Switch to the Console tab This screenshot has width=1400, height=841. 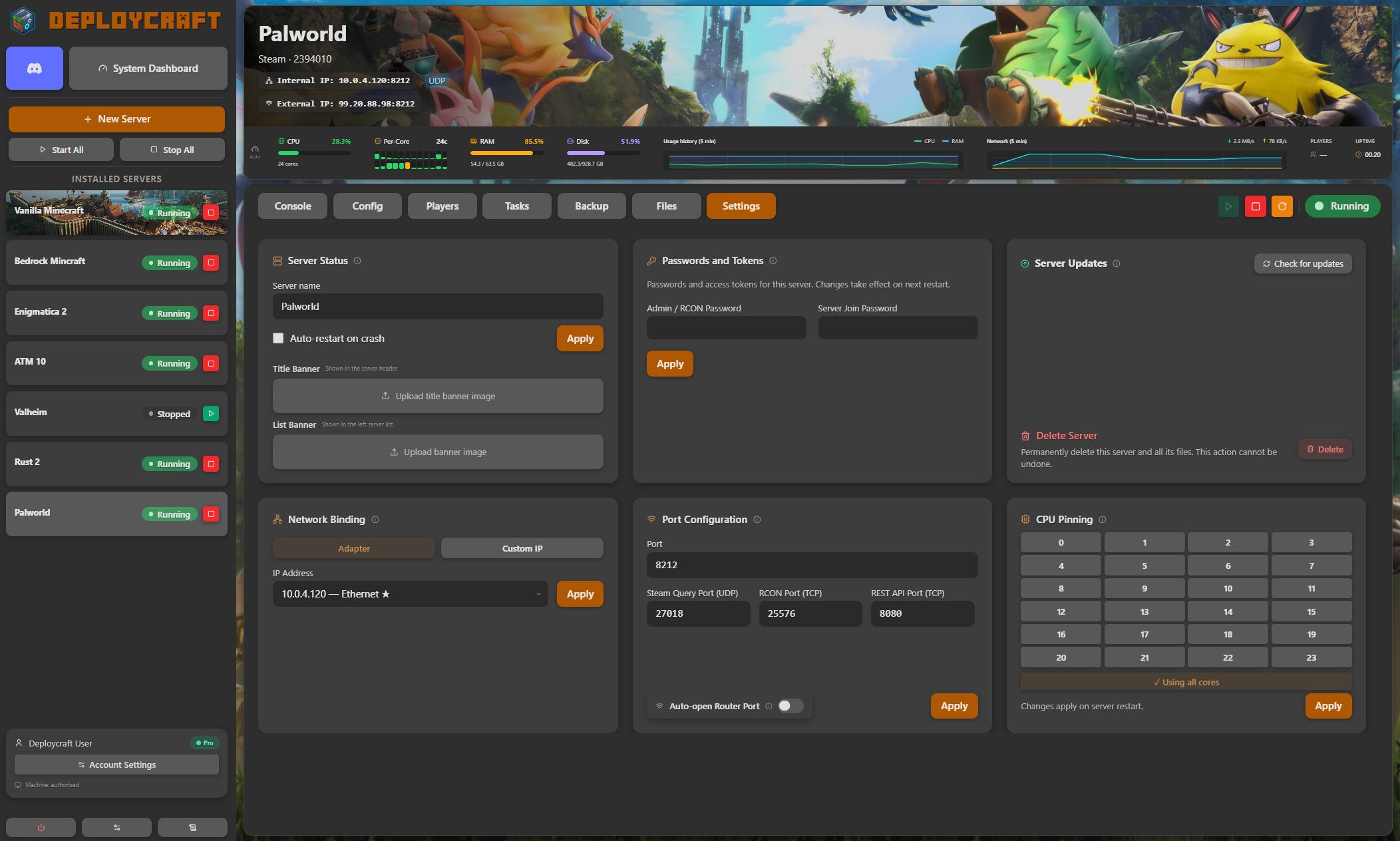pyautogui.click(x=293, y=206)
